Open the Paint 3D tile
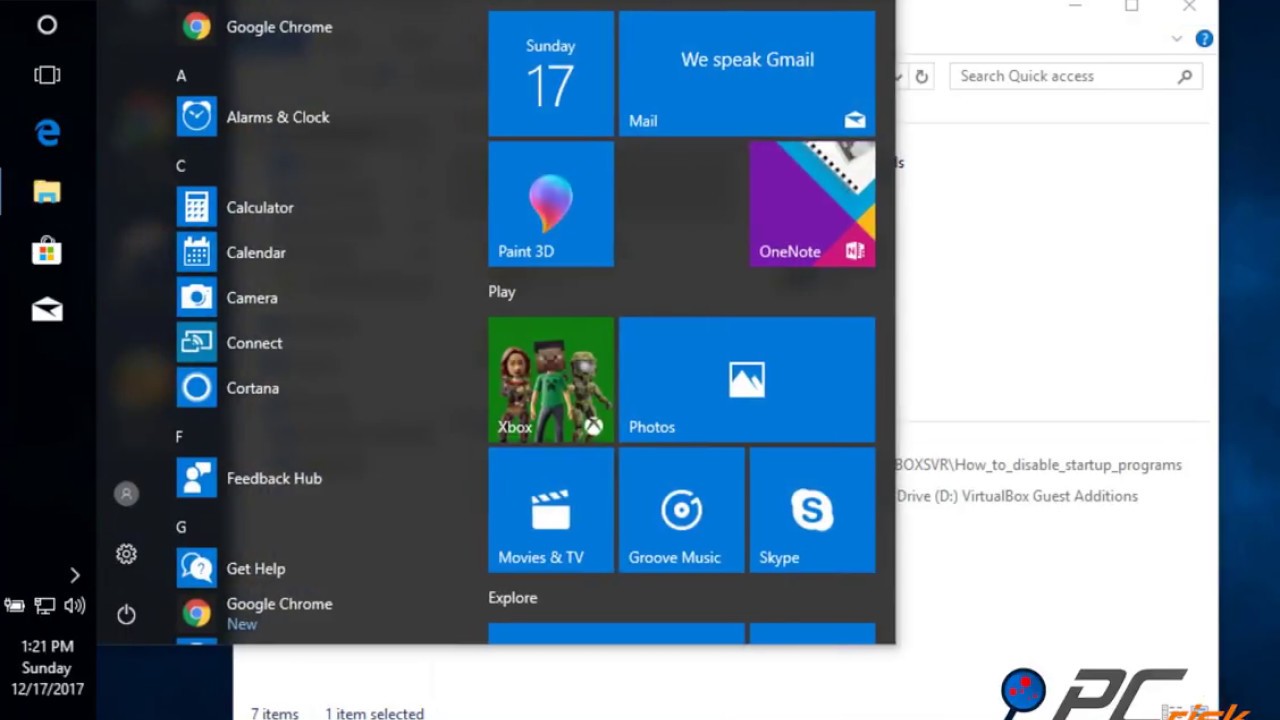Screen dimensions: 1280x720 tap(551, 204)
